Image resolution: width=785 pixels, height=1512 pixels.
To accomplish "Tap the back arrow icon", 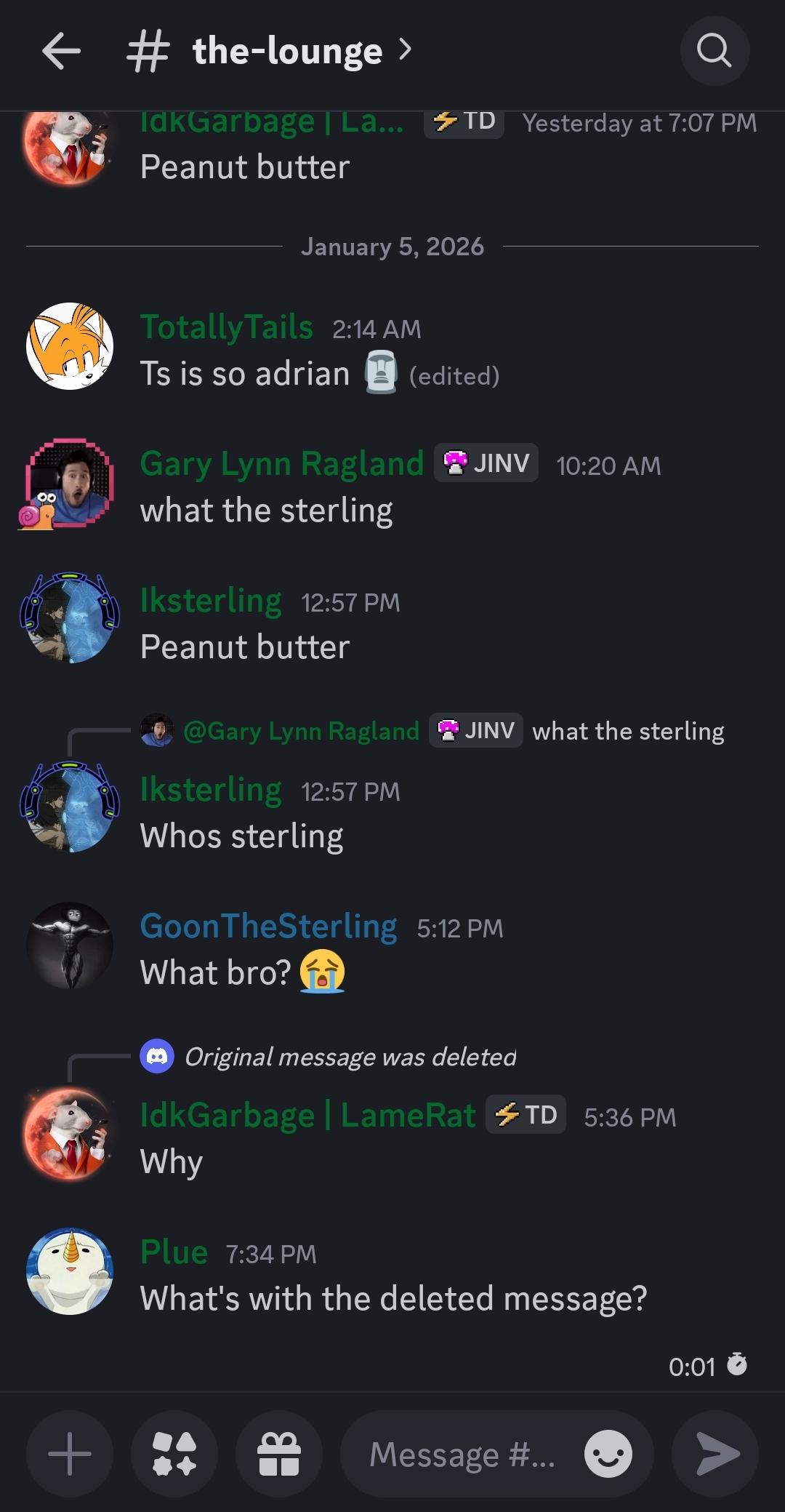I will point(61,51).
